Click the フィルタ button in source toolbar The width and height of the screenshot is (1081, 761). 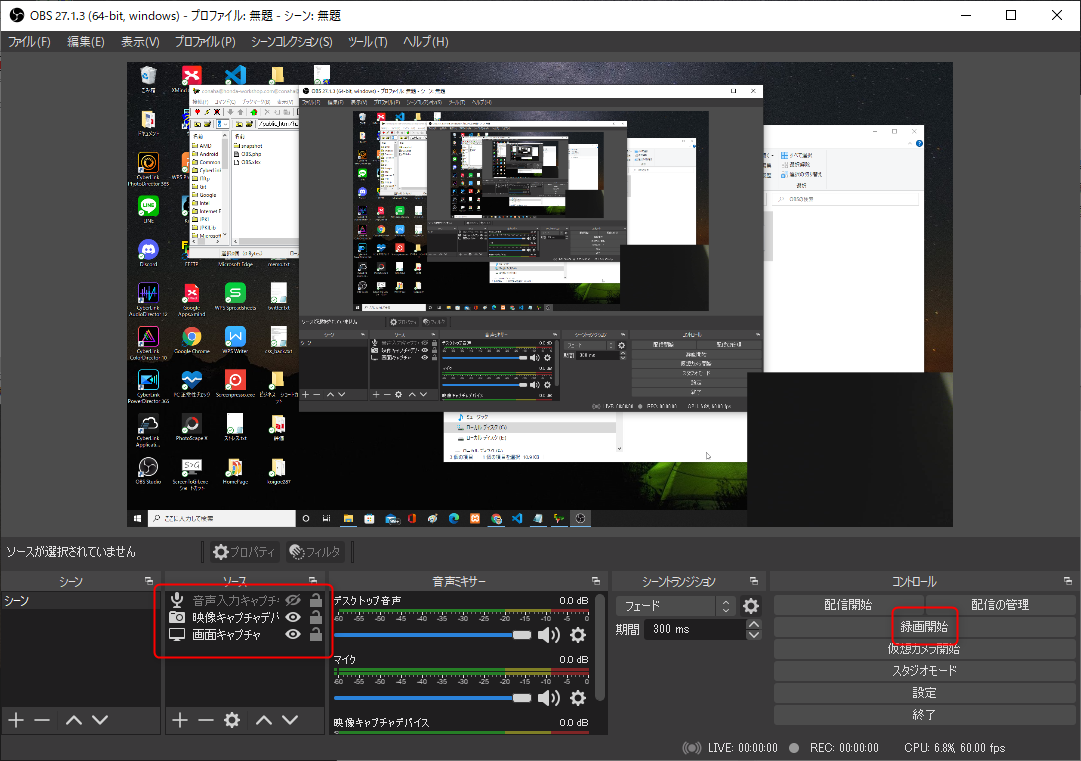pyautogui.click(x=316, y=551)
